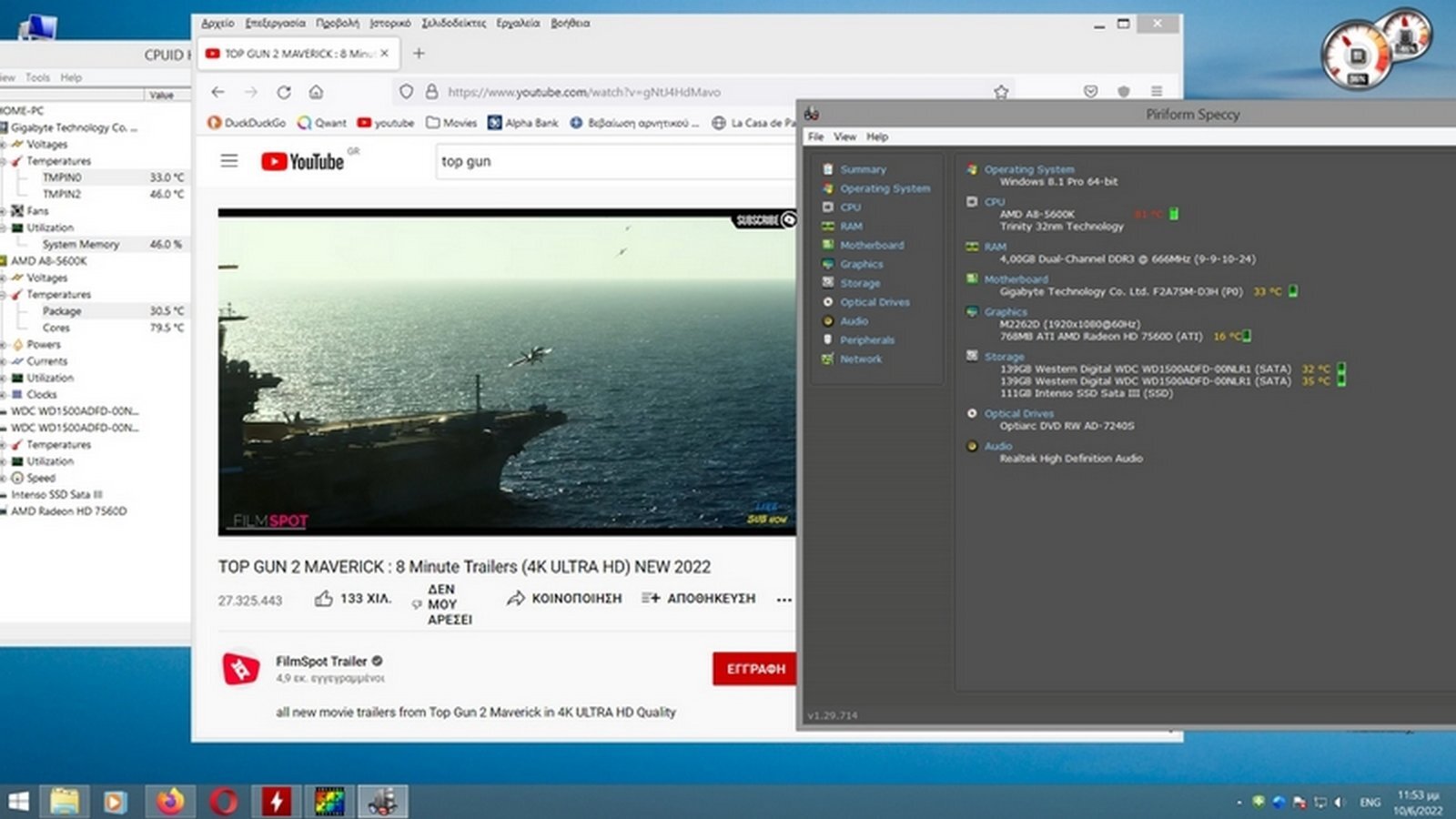The image size is (1456, 819).
Task: Select Speed node in HWMonitor tree
Action: pyautogui.click(x=40, y=478)
